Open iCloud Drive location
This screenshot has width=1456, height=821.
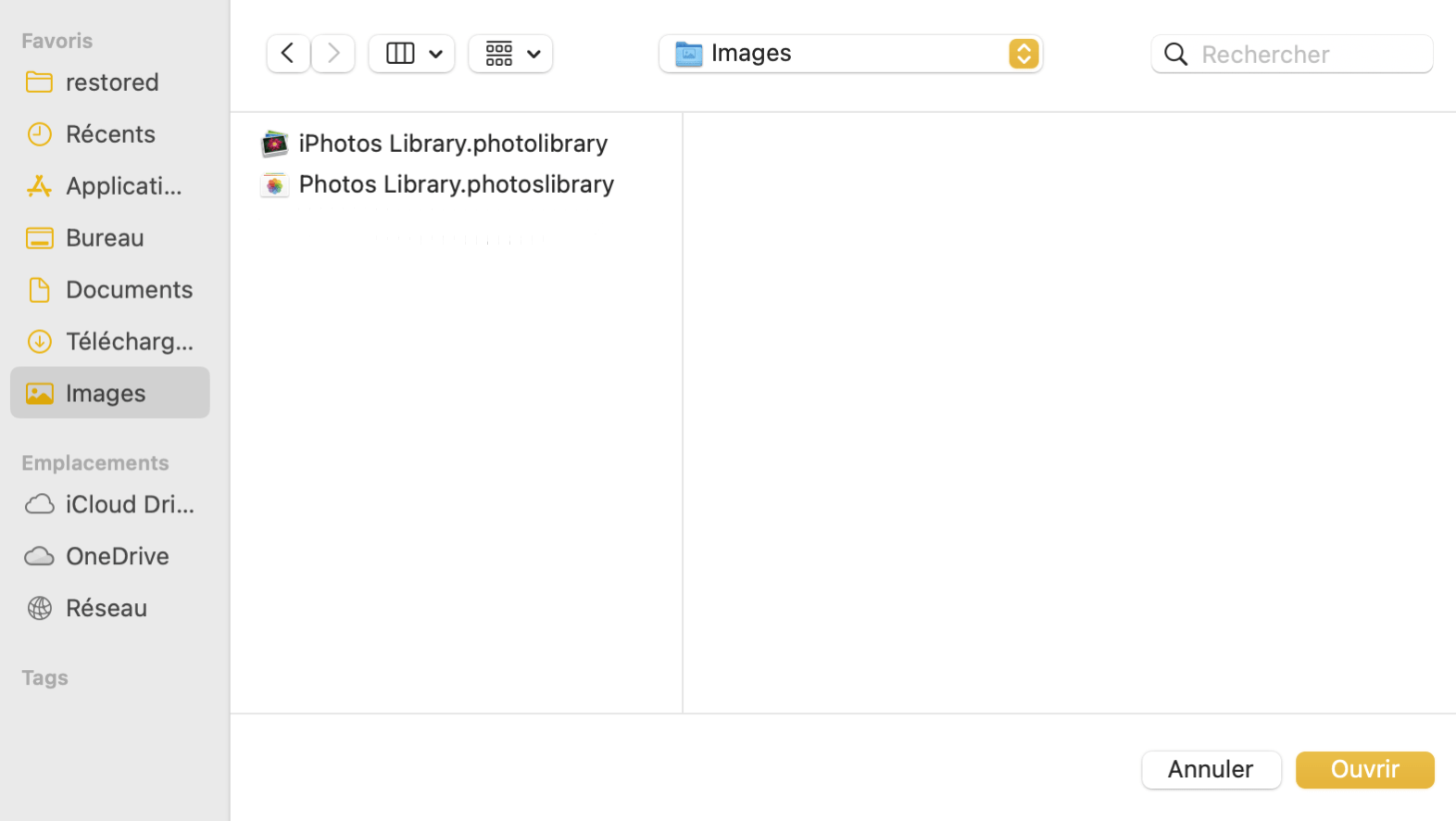(110, 504)
